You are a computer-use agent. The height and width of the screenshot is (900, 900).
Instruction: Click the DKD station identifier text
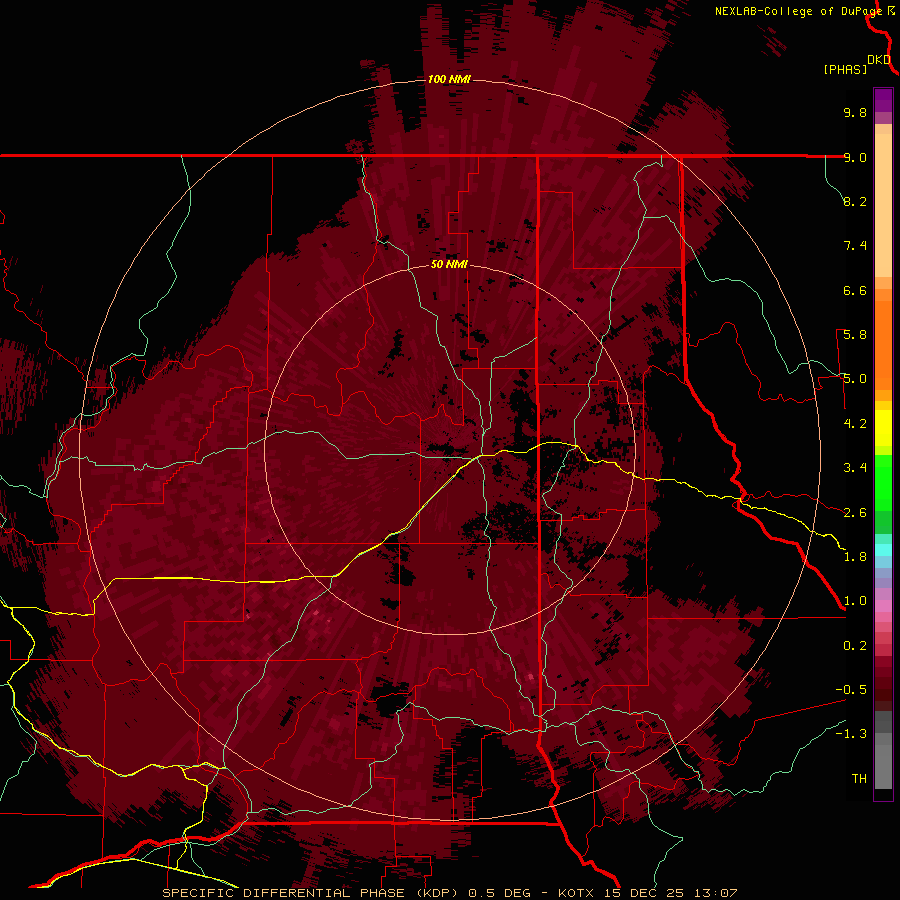pyautogui.click(x=879, y=60)
